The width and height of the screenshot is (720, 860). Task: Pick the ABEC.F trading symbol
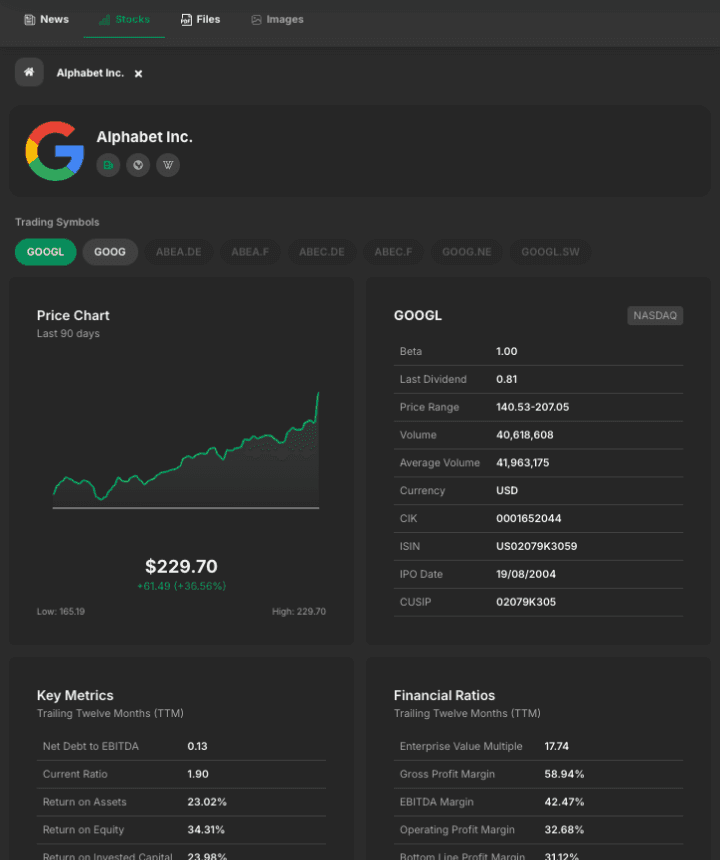(x=393, y=252)
